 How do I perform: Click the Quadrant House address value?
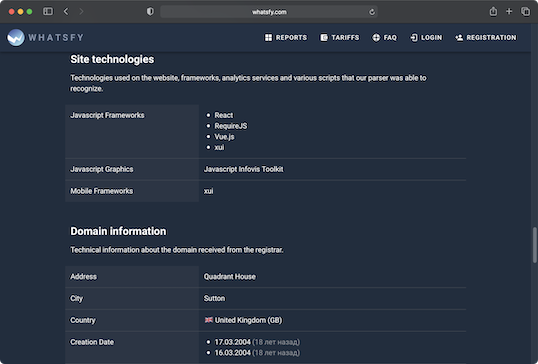(230, 277)
